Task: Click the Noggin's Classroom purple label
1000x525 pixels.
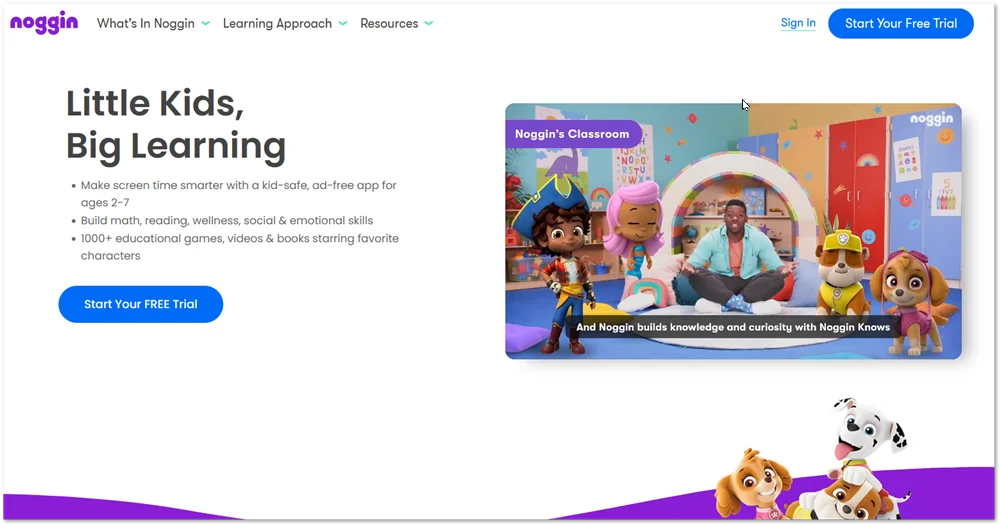Action: (x=573, y=134)
